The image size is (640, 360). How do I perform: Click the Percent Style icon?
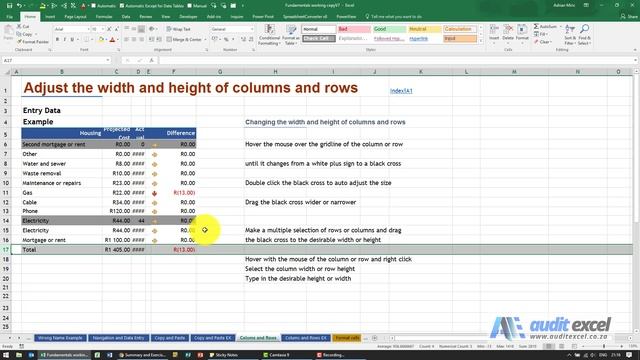click(226, 40)
